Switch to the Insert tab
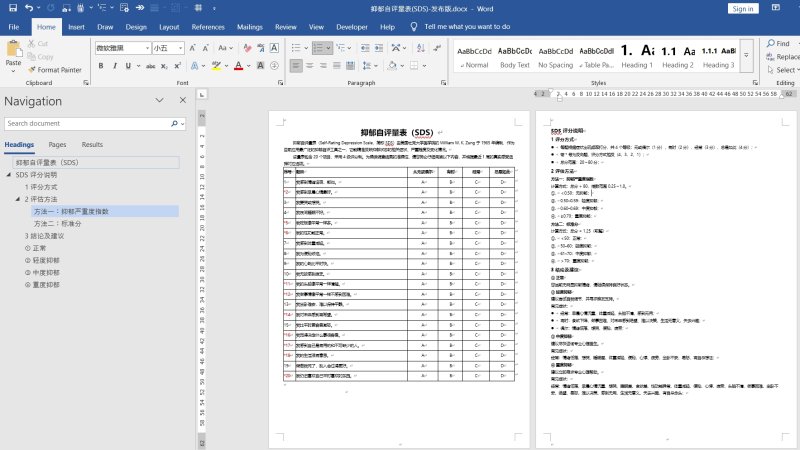This screenshot has height=450, width=800. pyautogui.click(x=76, y=27)
